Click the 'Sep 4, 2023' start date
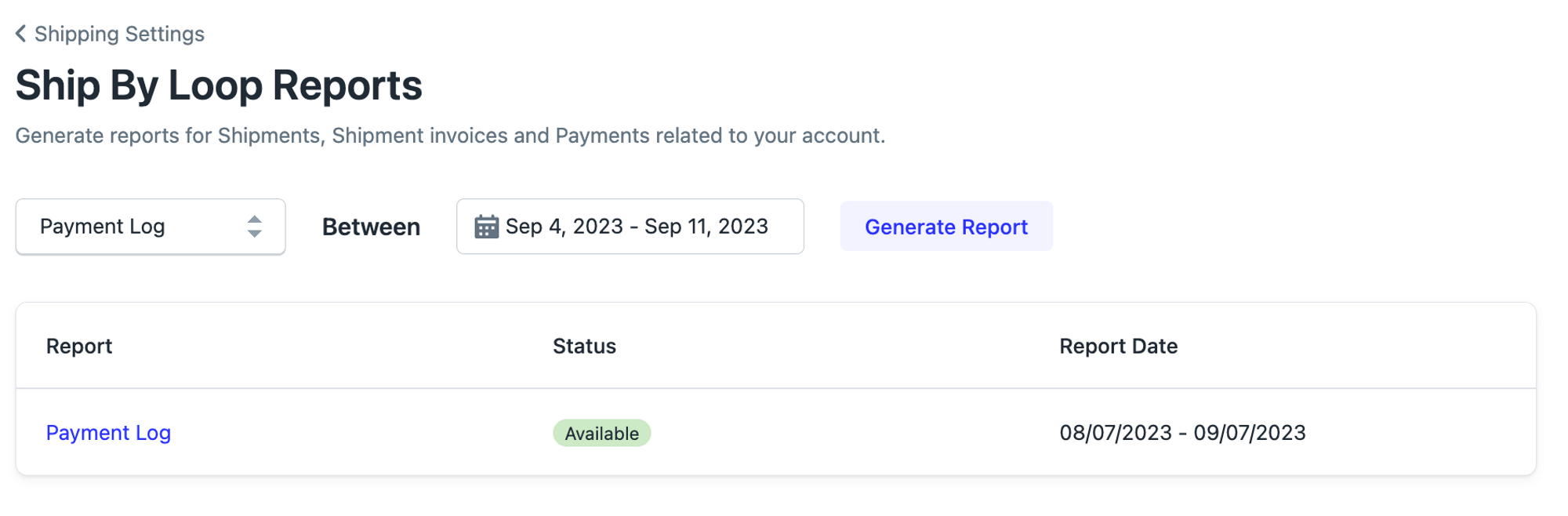Screen dimensions: 1568x516 tap(564, 227)
